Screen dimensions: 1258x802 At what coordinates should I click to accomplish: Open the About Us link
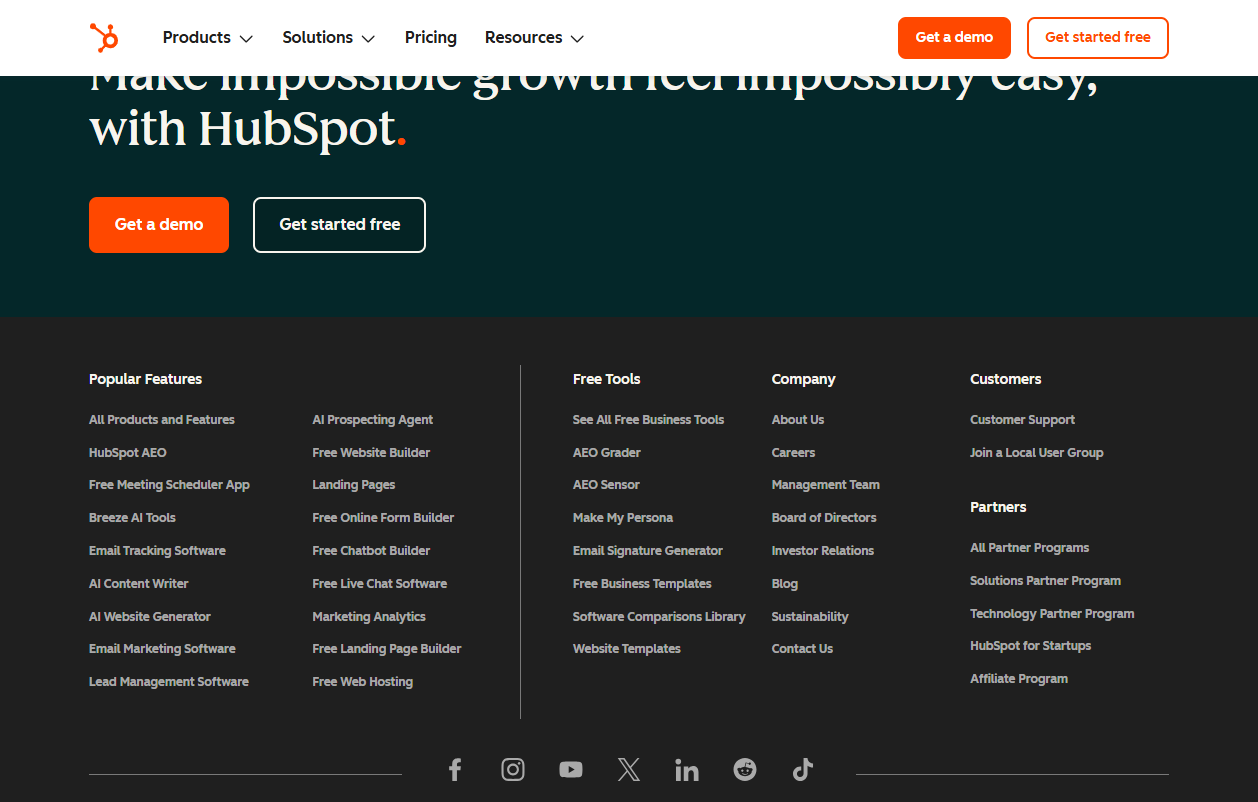[798, 420]
